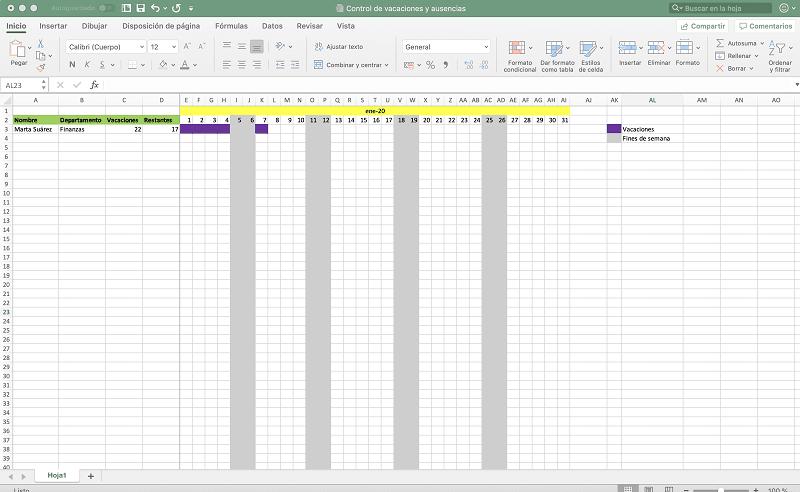This screenshot has height=492, width=800.
Task: Click the percent style icon
Action: tap(430, 65)
